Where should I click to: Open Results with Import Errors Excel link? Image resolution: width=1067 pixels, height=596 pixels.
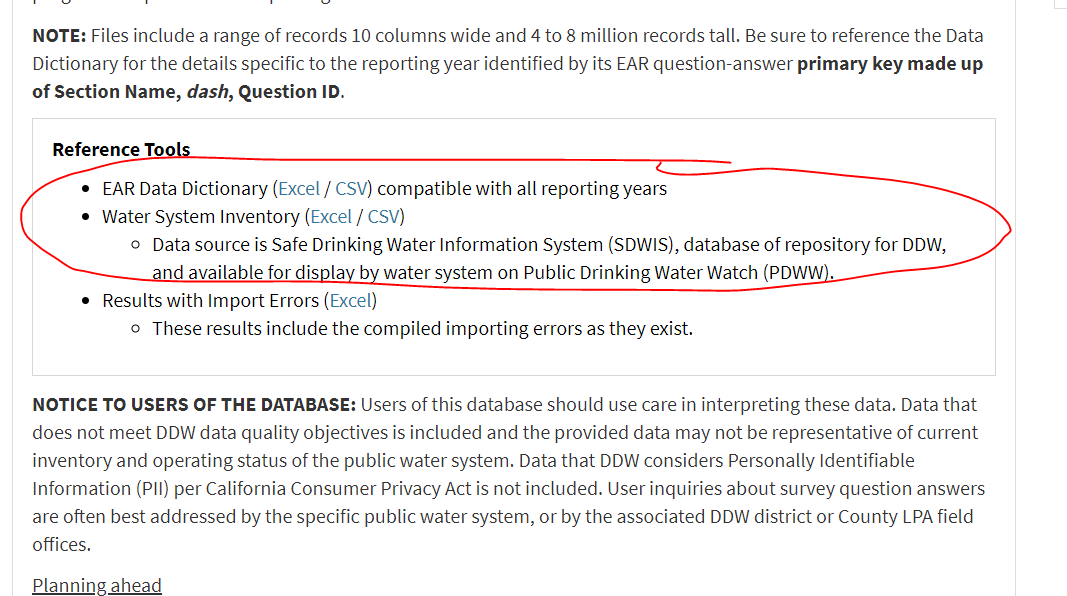point(350,301)
